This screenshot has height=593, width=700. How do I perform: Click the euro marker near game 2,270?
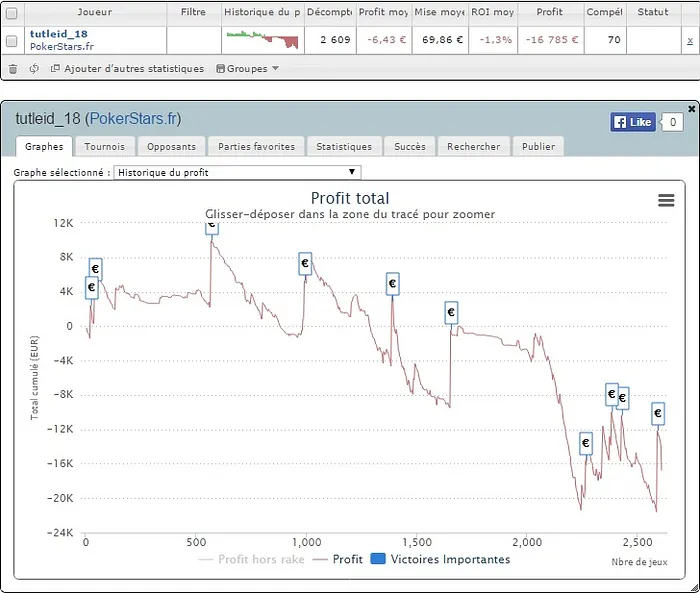pyautogui.click(x=586, y=443)
